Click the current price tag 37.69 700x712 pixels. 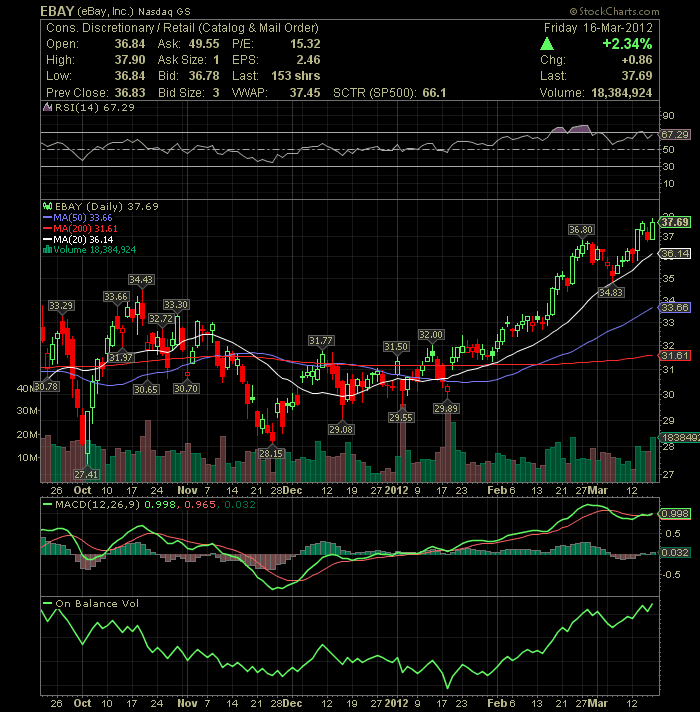675,222
